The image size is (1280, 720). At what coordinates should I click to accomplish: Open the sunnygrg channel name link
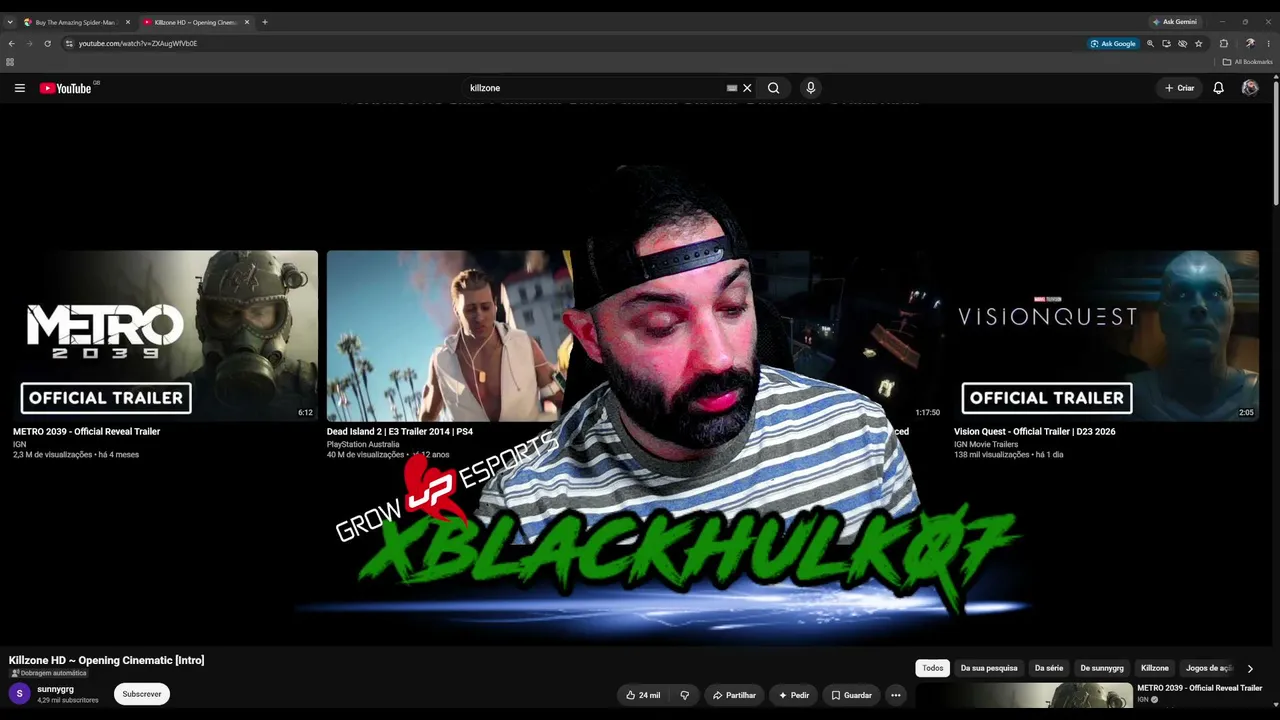pos(55,689)
